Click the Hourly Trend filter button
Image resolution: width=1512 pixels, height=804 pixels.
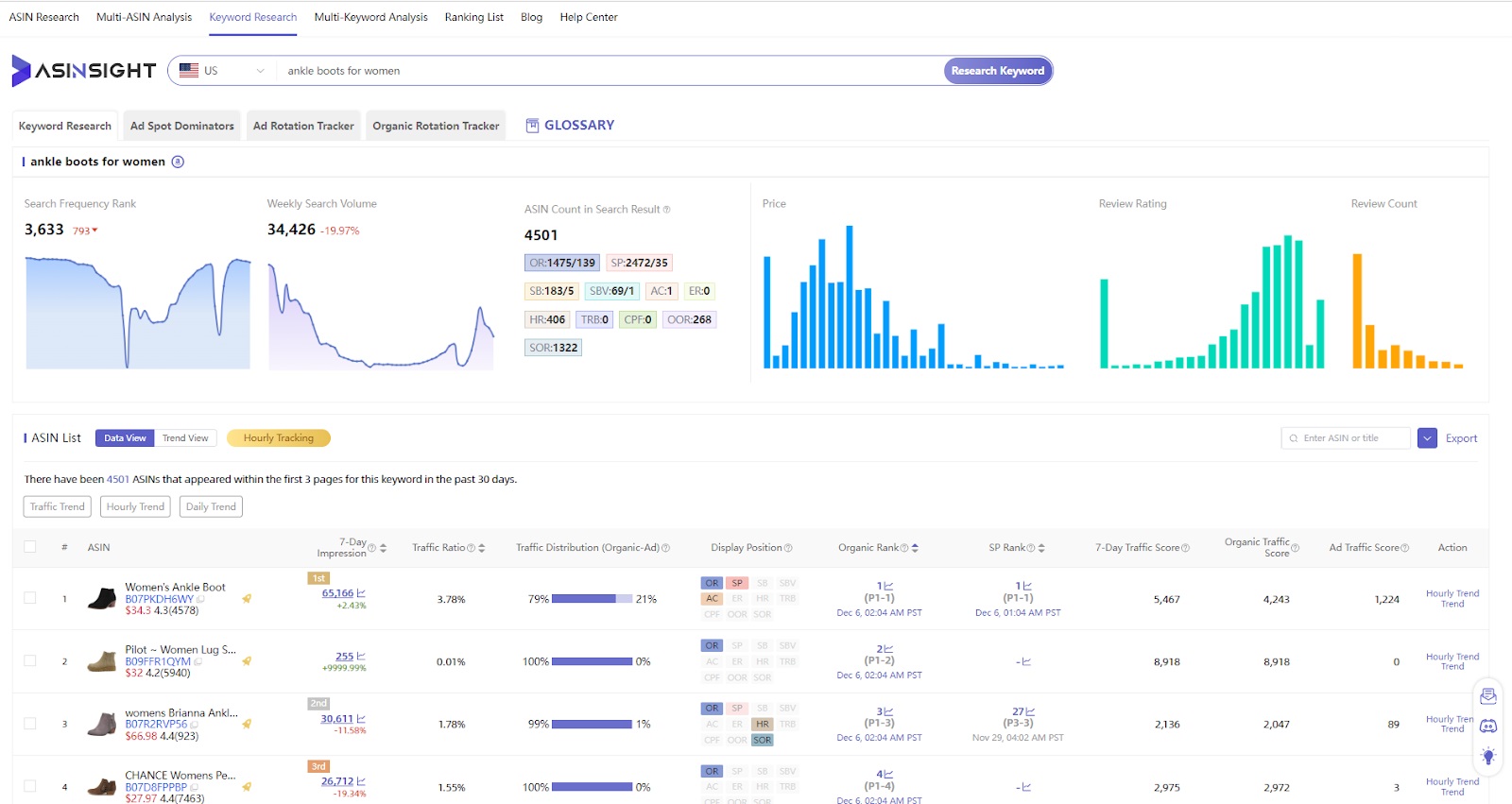tap(135, 506)
